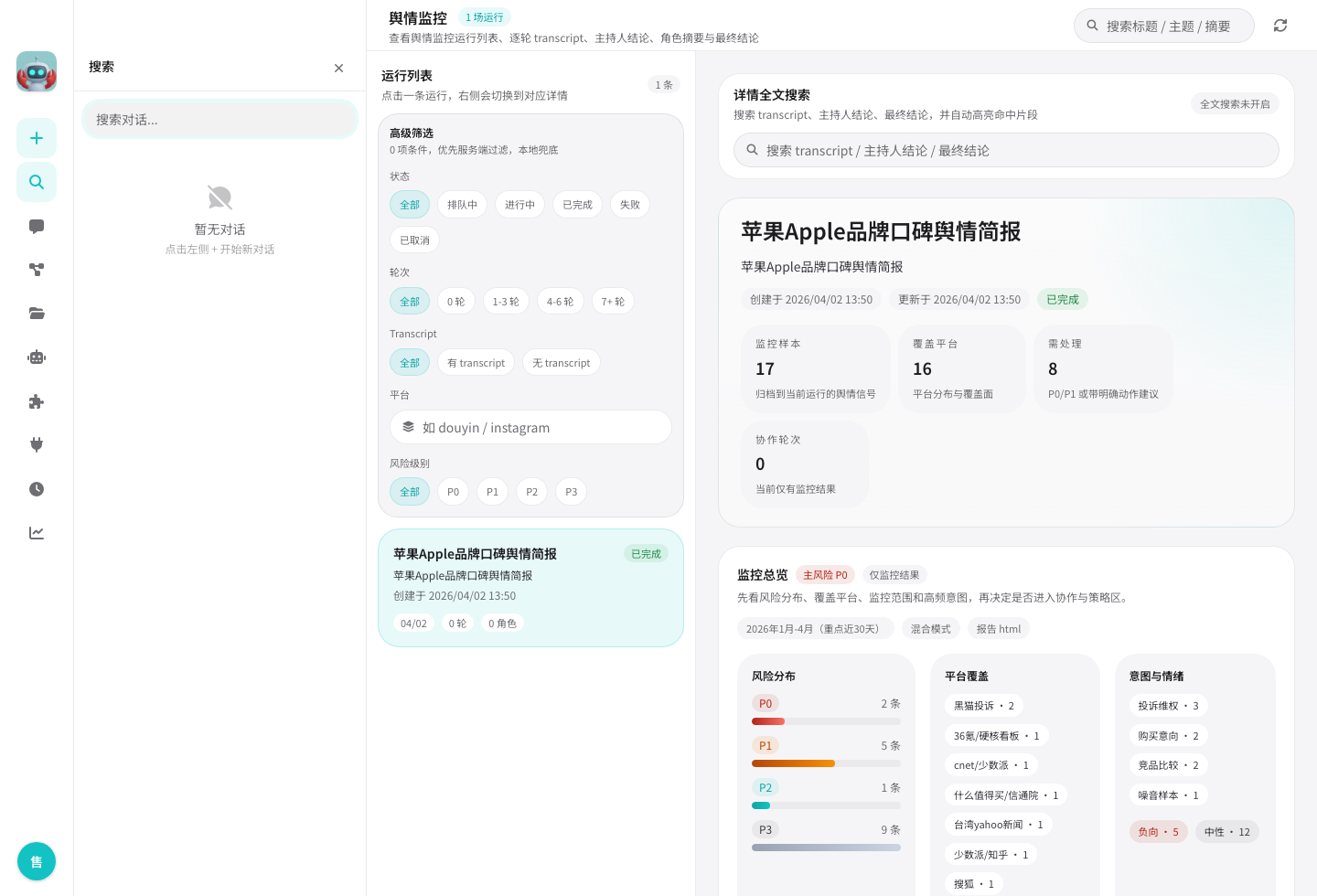Open the plug connector sidebar icon
The height and width of the screenshot is (896, 1317).
point(37,445)
